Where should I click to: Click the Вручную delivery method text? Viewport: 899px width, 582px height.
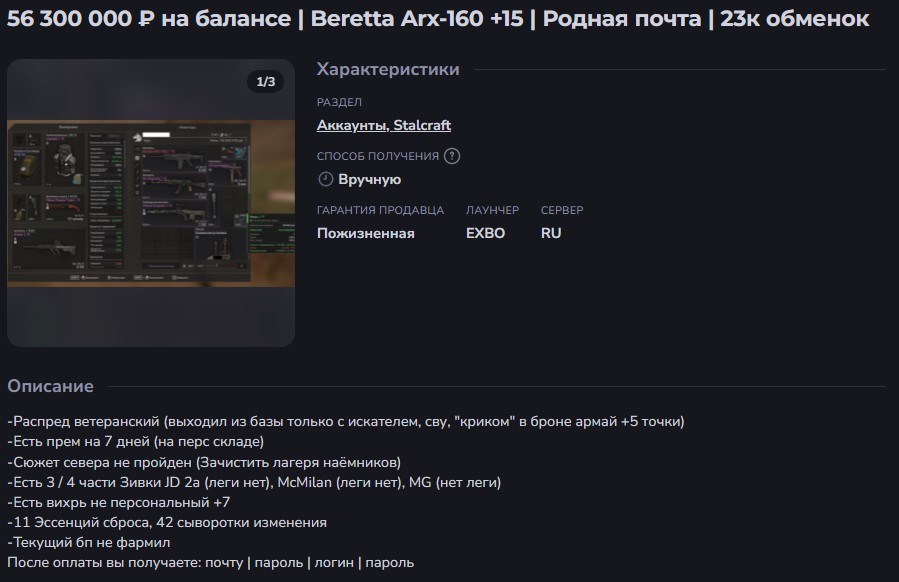pos(370,179)
